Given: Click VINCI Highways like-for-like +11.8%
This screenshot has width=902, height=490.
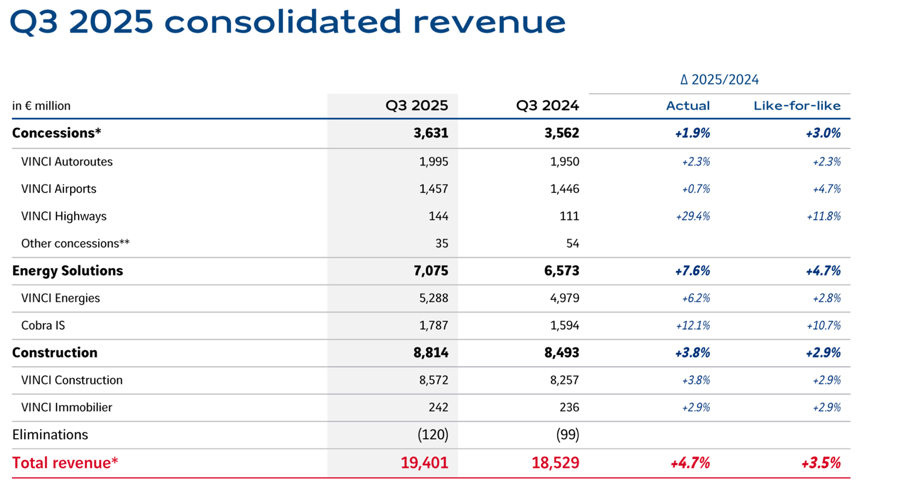Looking at the screenshot, I should click(x=824, y=216).
